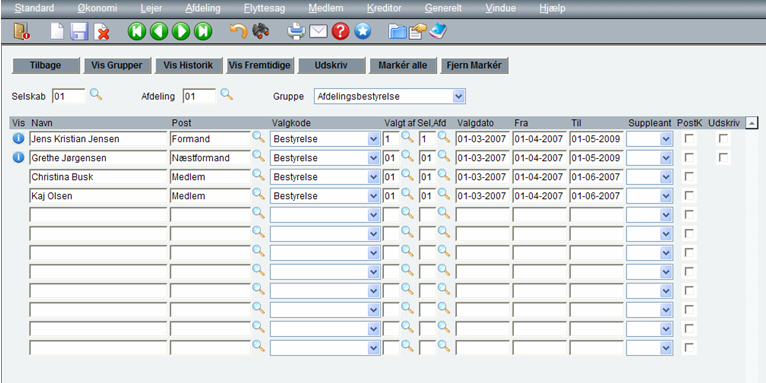The image size is (766, 383).
Task: Look up Post for Formand row
Action: coord(258,137)
